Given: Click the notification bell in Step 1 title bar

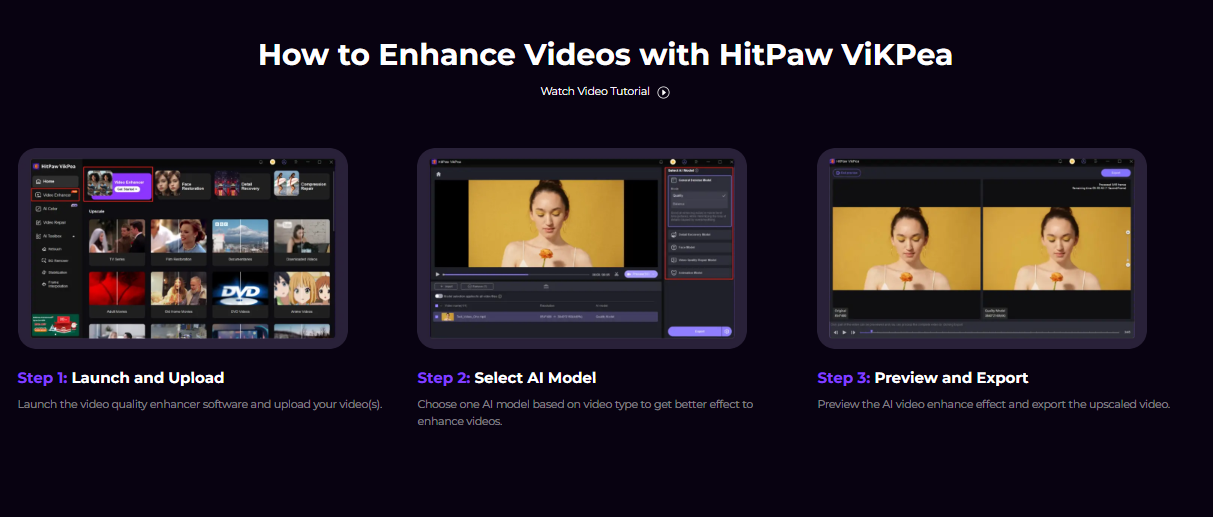Looking at the screenshot, I should point(261,162).
